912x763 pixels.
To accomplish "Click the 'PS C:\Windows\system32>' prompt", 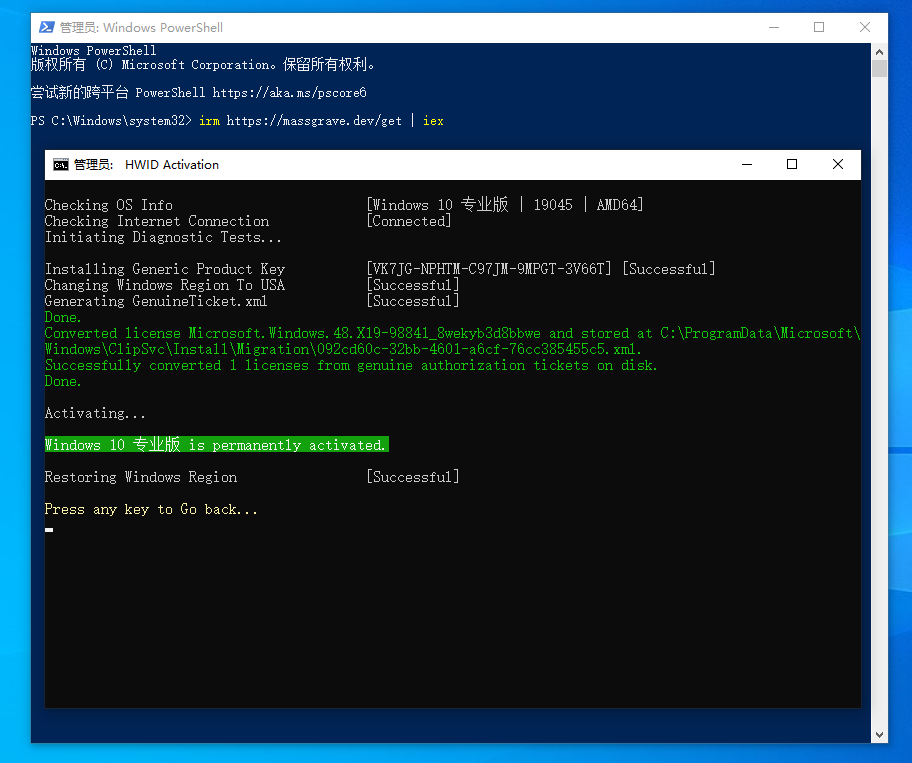I will click(111, 121).
